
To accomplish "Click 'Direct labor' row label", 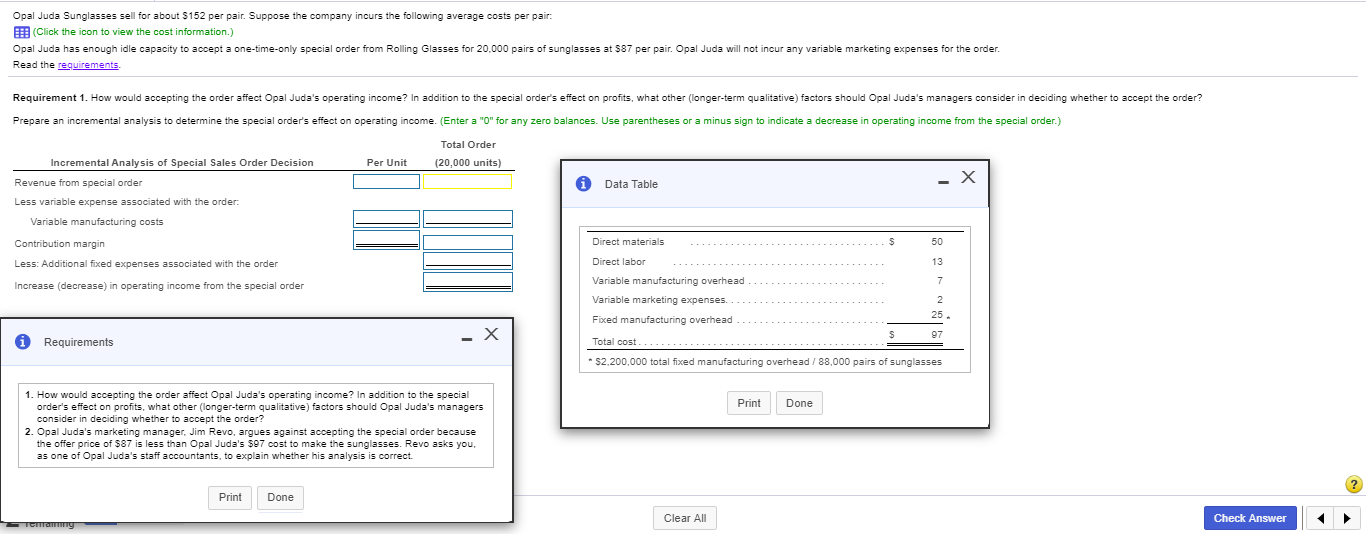I will pos(619,261).
